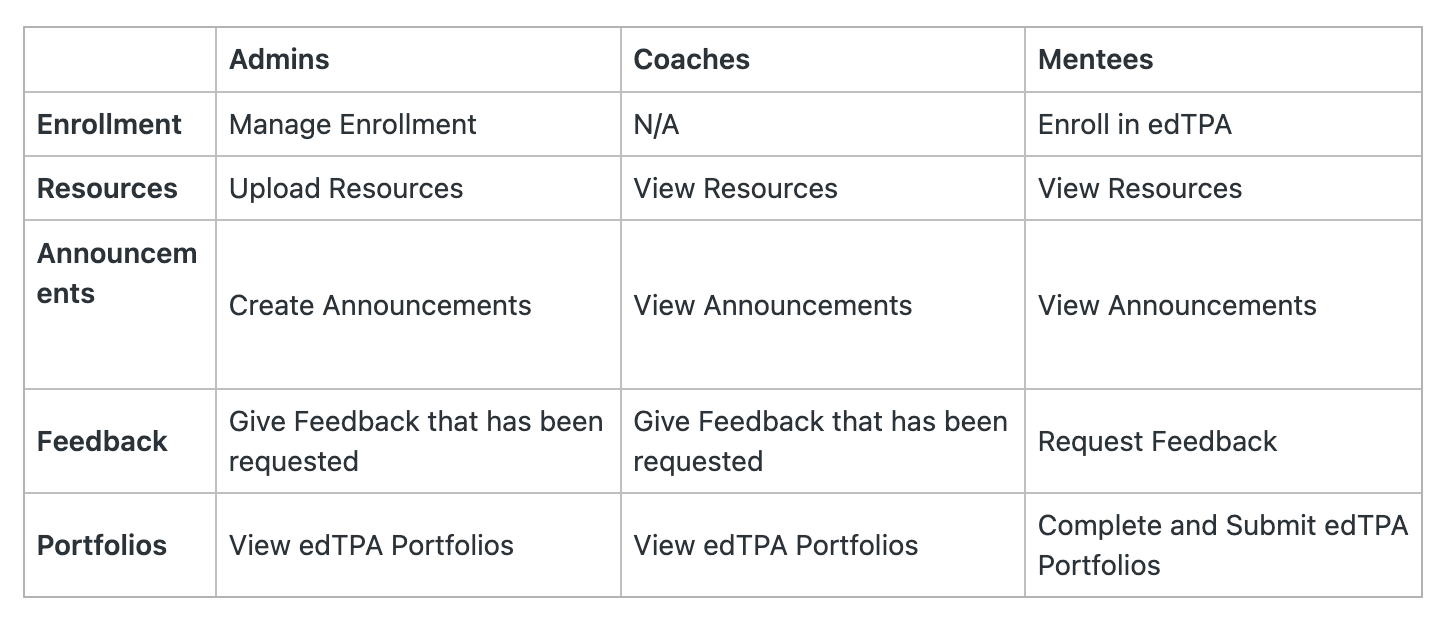Click the Manage Enrollment cell
1448x626 pixels.
353,125
